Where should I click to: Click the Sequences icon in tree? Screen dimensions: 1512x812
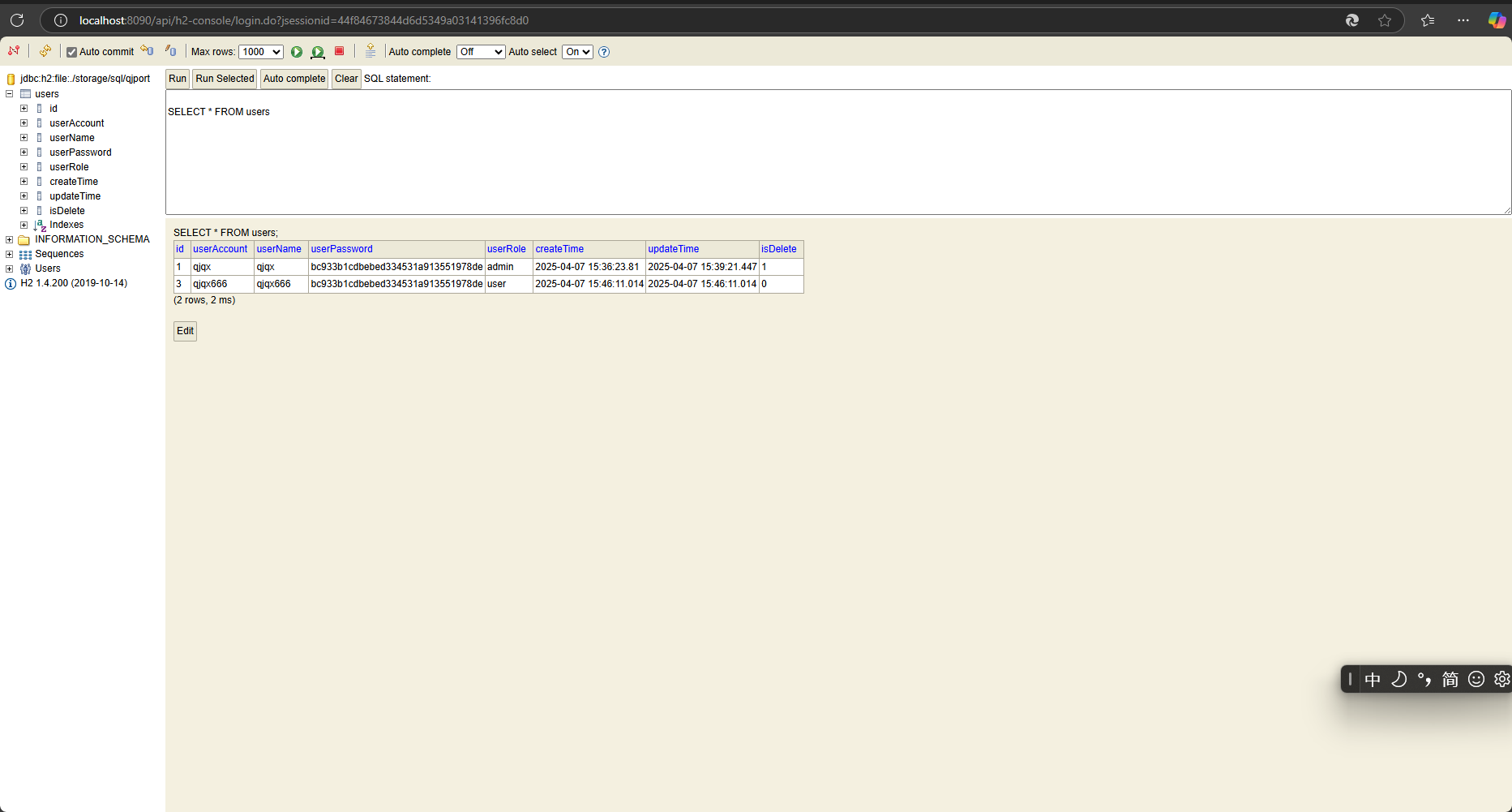[25, 255]
